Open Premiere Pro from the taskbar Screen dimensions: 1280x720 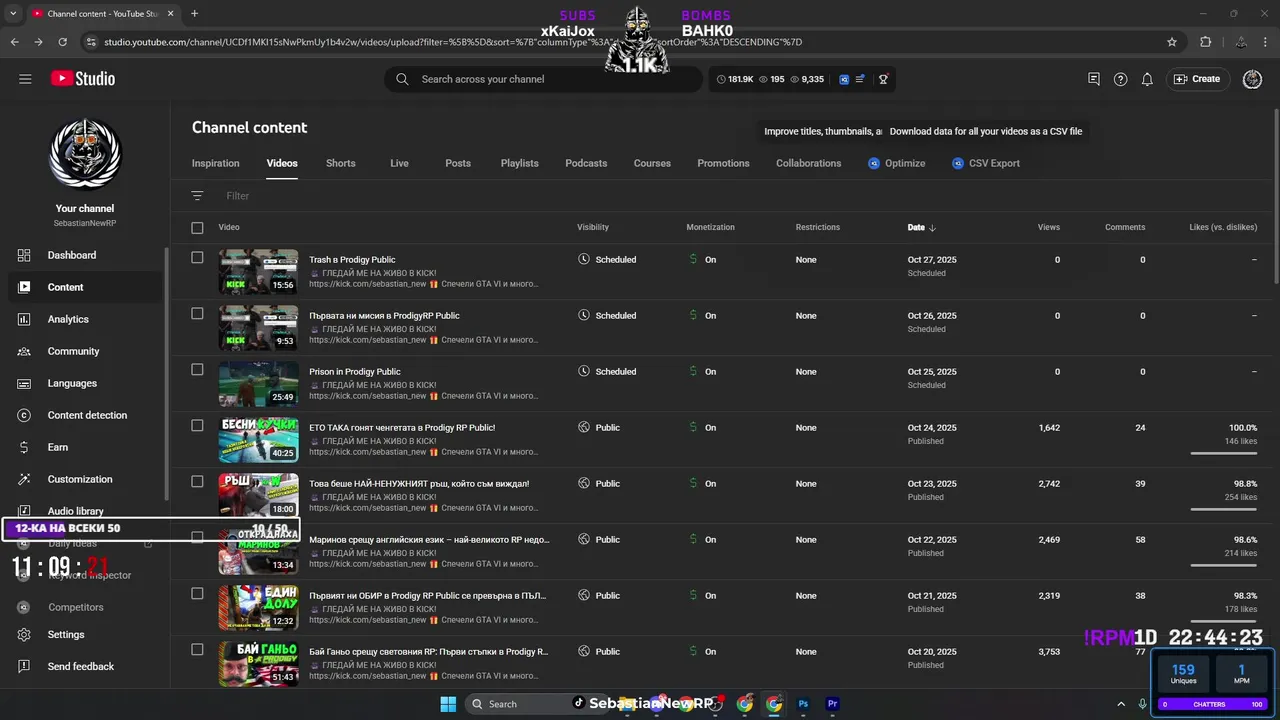click(x=832, y=704)
